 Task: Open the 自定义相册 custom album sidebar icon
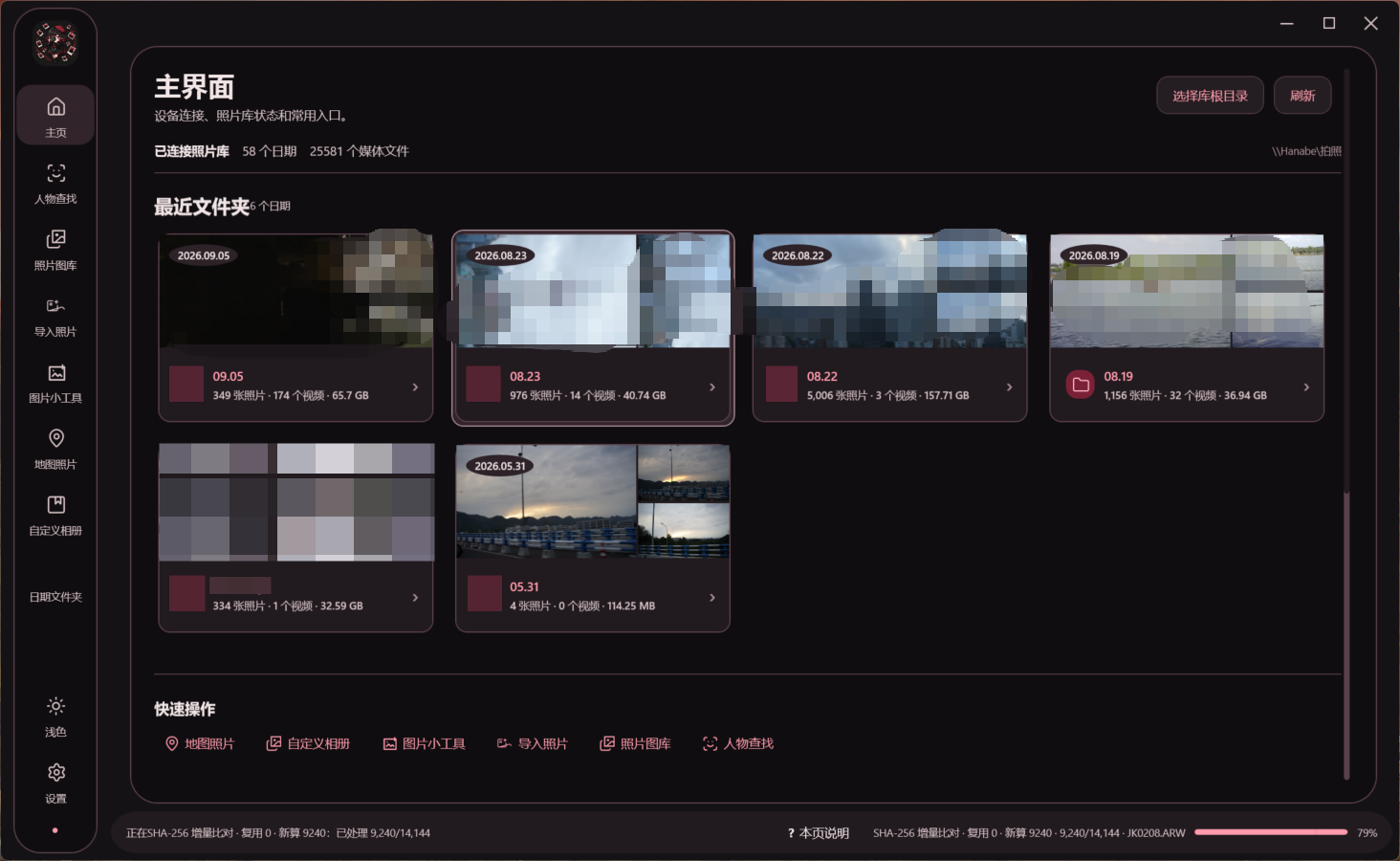[55, 504]
